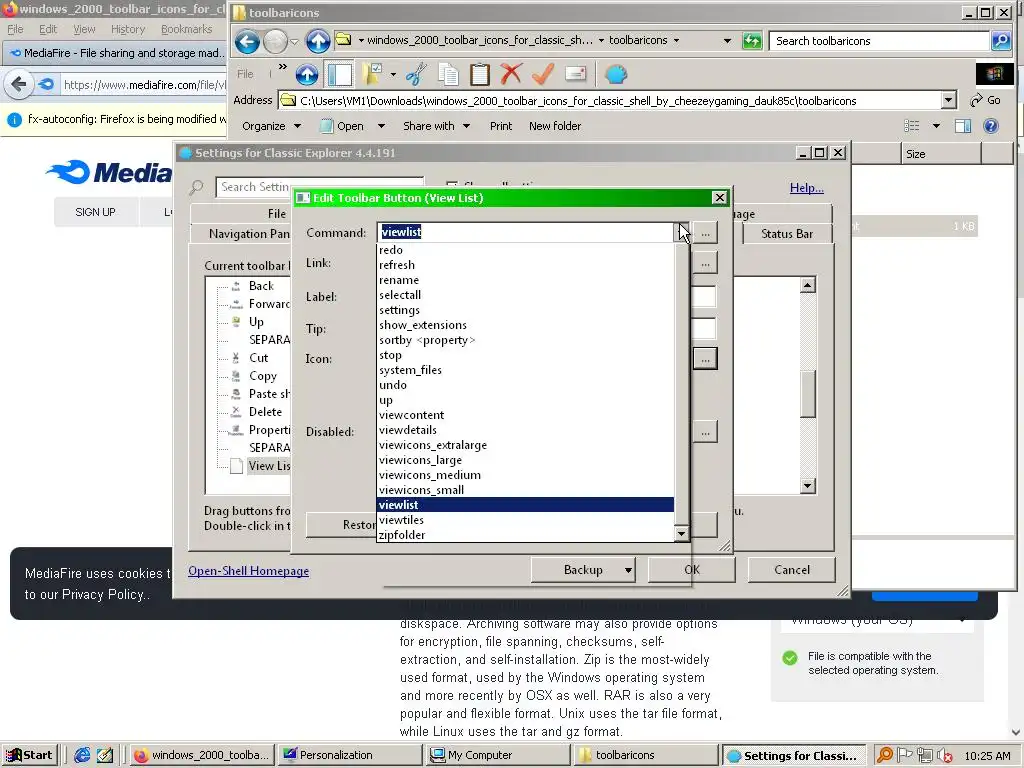Click the Help question mark icon in Explorer
1024x768 pixels.
991,126
